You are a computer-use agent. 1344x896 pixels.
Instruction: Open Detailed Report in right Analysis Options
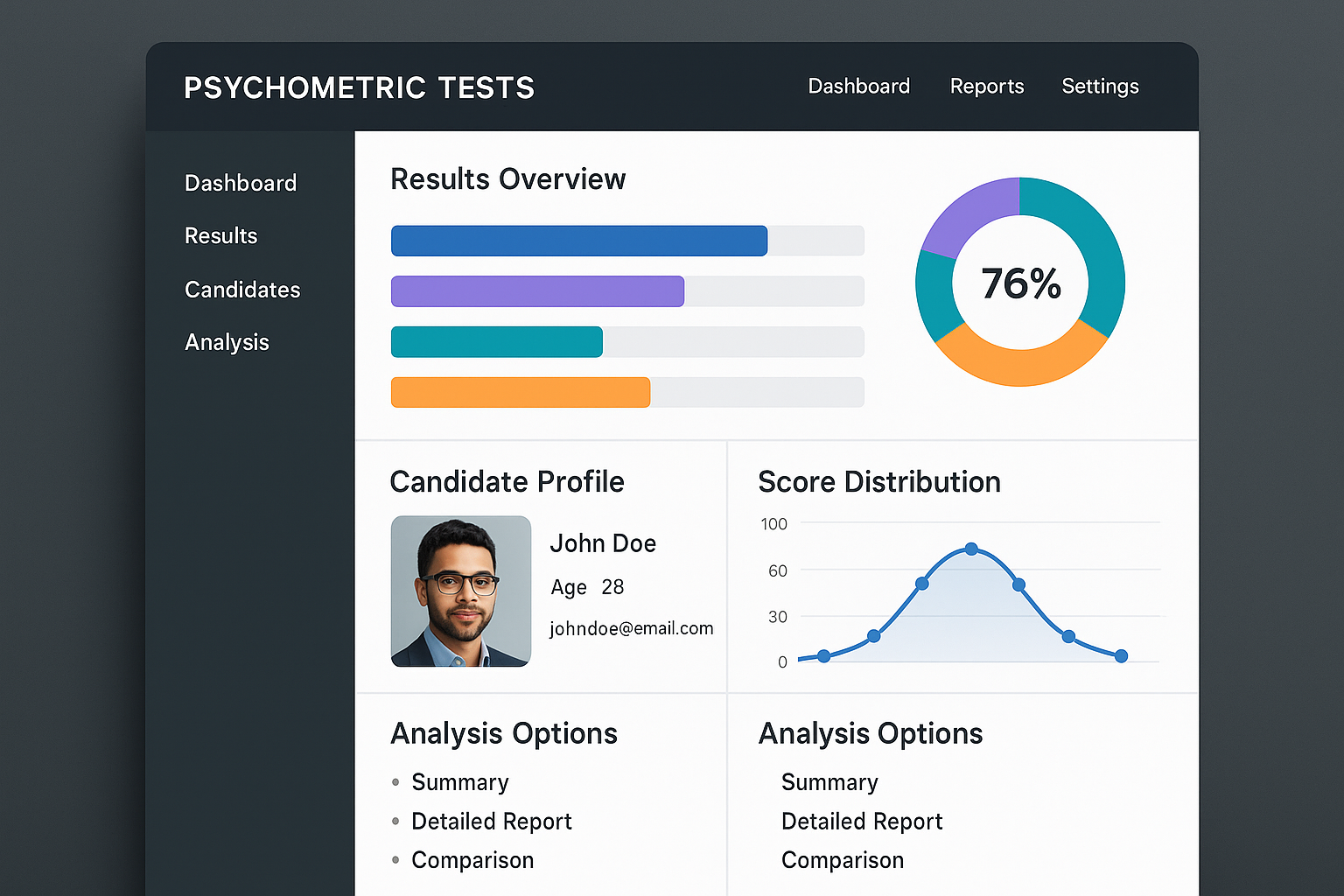(861, 822)
